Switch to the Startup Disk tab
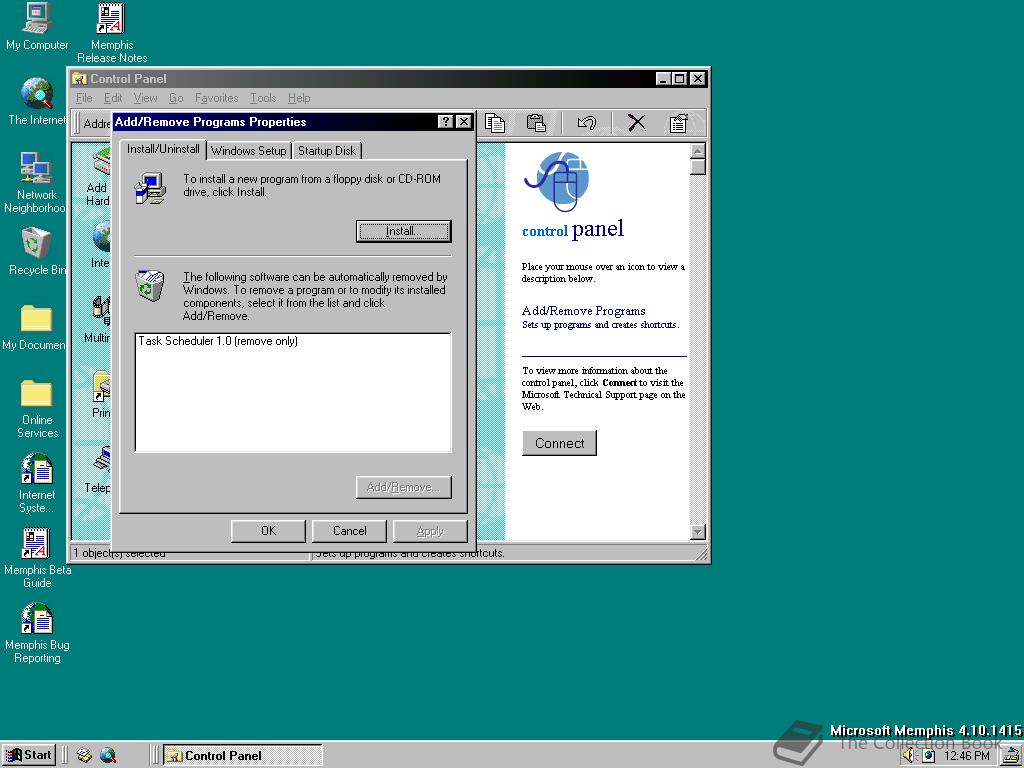 327,150
